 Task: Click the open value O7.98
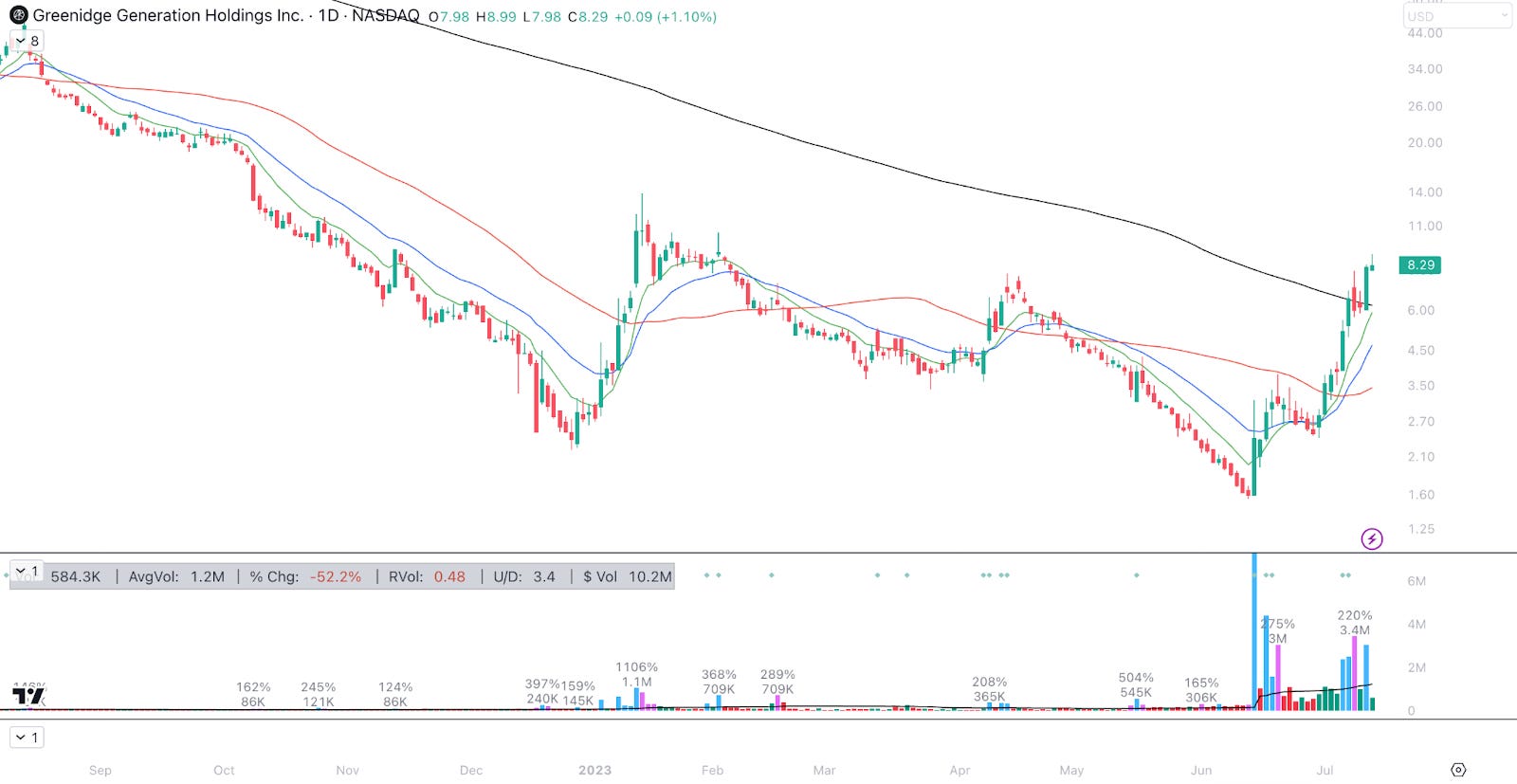(448, 17)
